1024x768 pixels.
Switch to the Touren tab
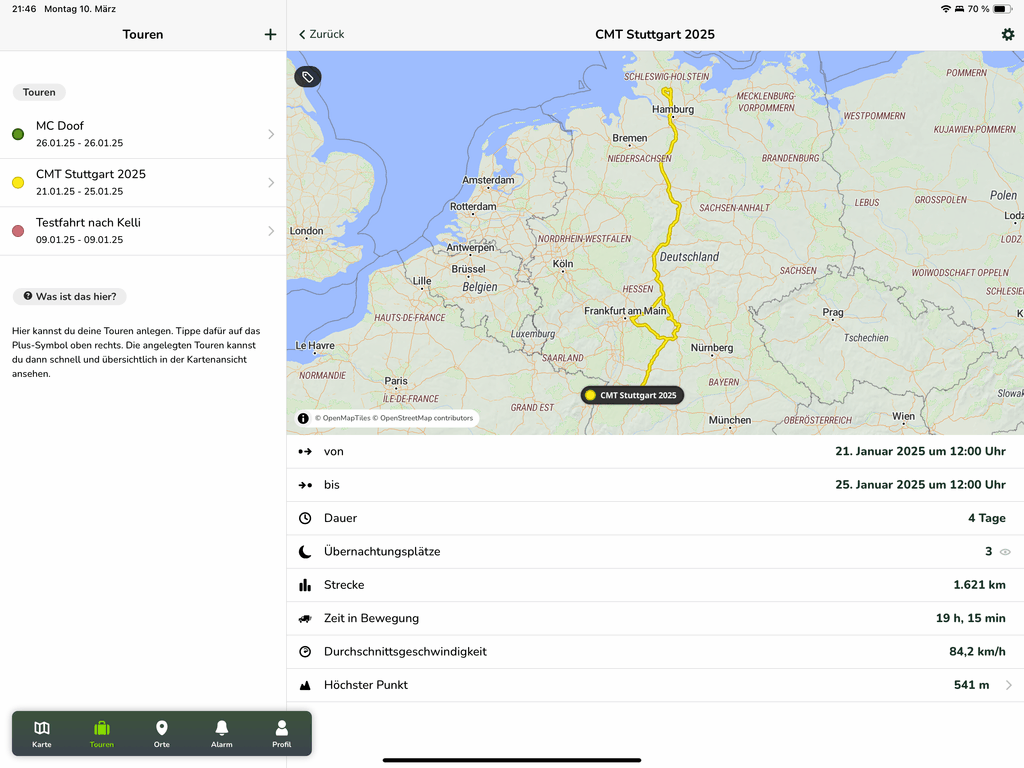102,733
